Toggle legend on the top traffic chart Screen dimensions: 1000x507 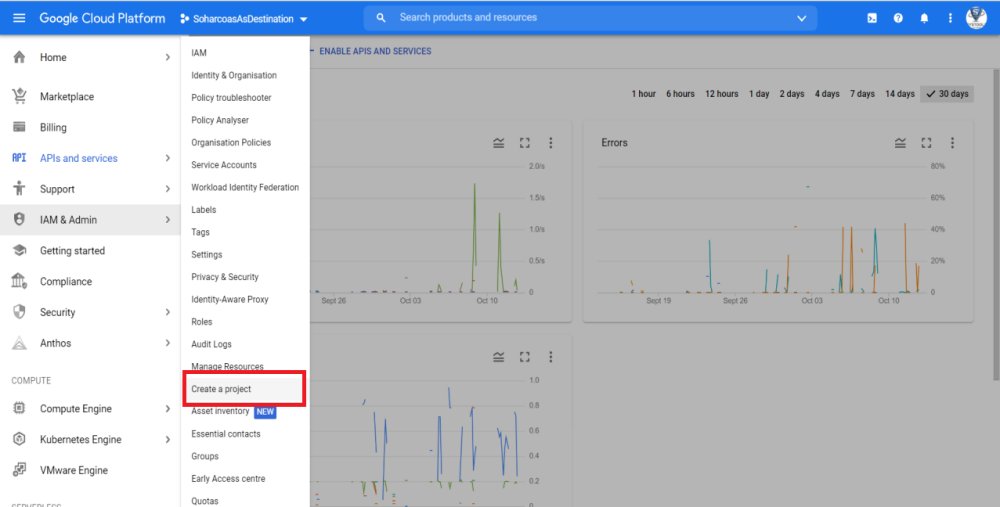[x=499, y=143]
